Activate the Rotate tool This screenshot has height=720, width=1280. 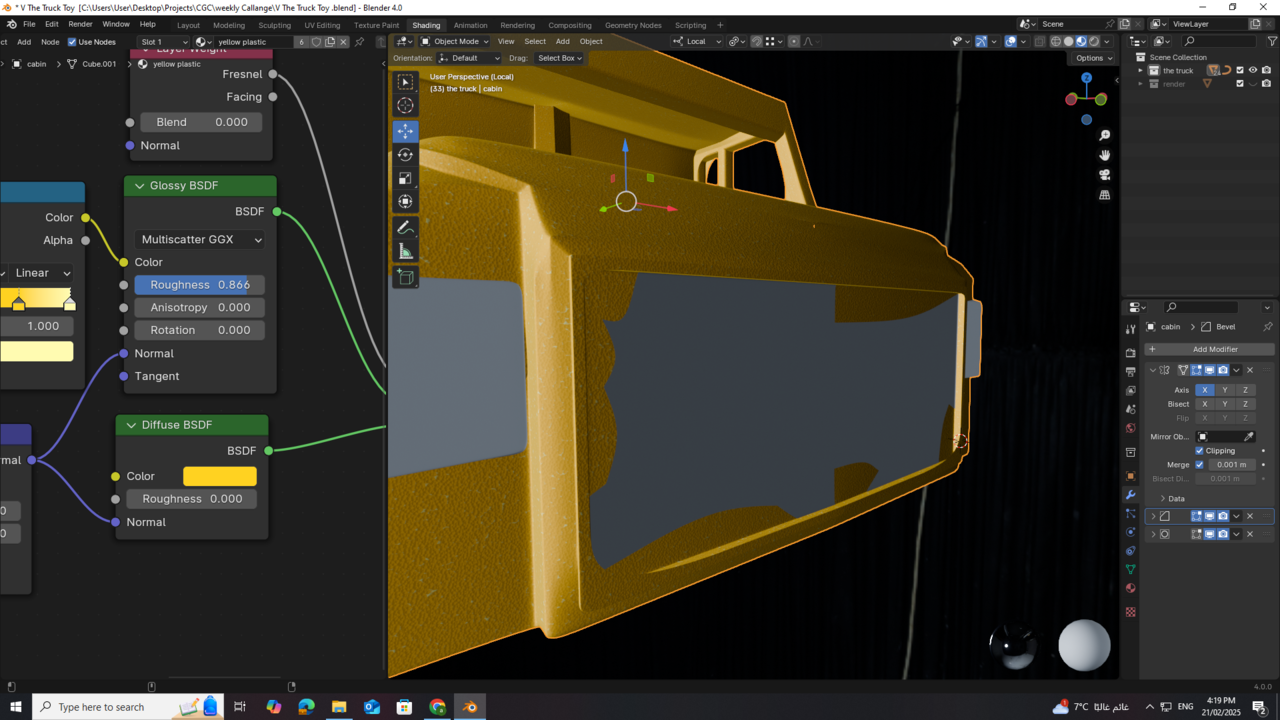click(x=405, y=155)
